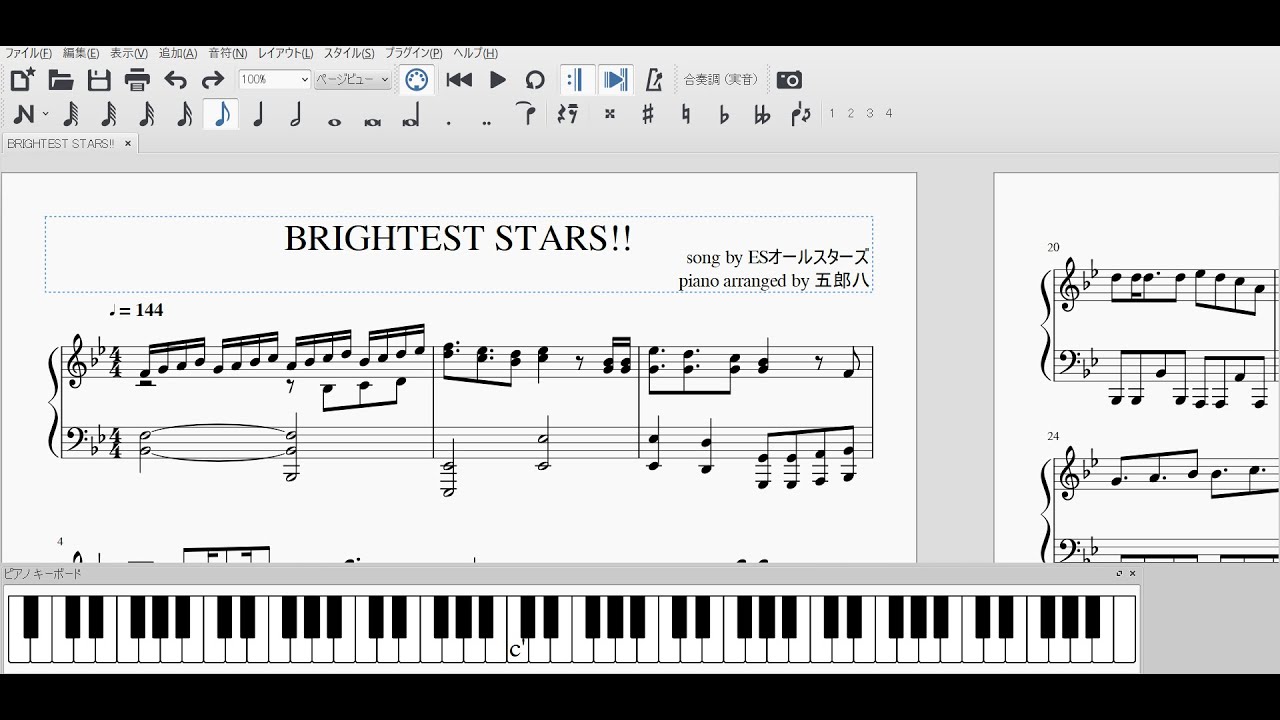The width and height of the screenshot is (1280, 720).
Task: Select voice 4
Action: [889, 114]
